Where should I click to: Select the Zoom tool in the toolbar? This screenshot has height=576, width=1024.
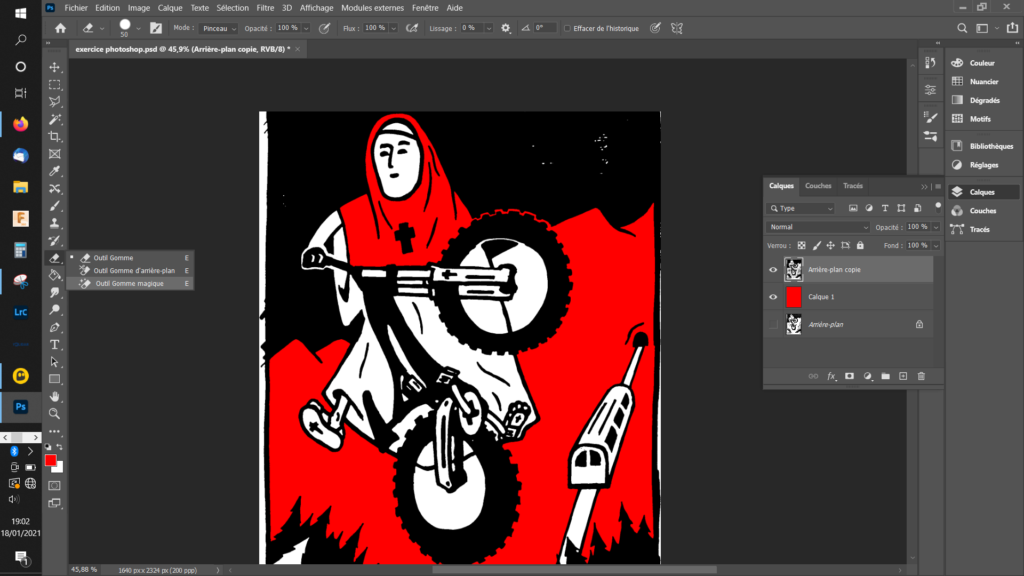[55, 413]
